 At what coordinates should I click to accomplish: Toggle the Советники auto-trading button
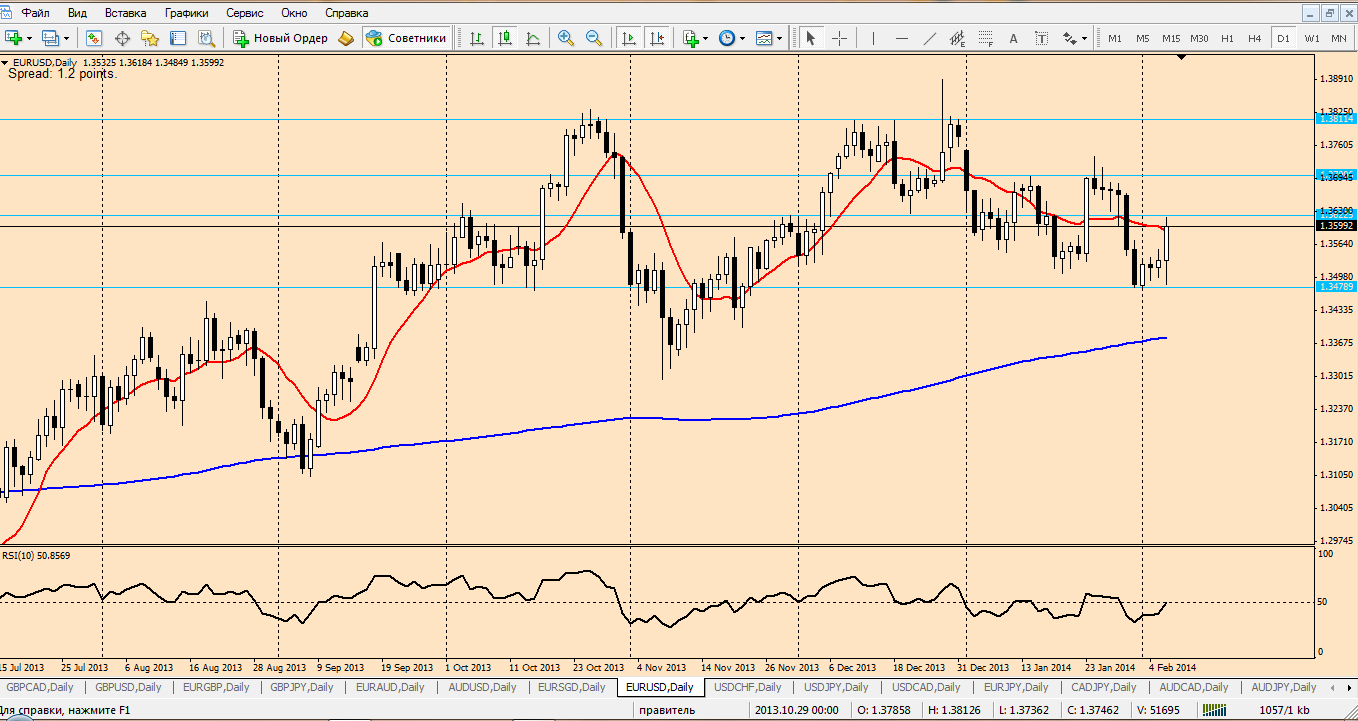click(406, 38)
